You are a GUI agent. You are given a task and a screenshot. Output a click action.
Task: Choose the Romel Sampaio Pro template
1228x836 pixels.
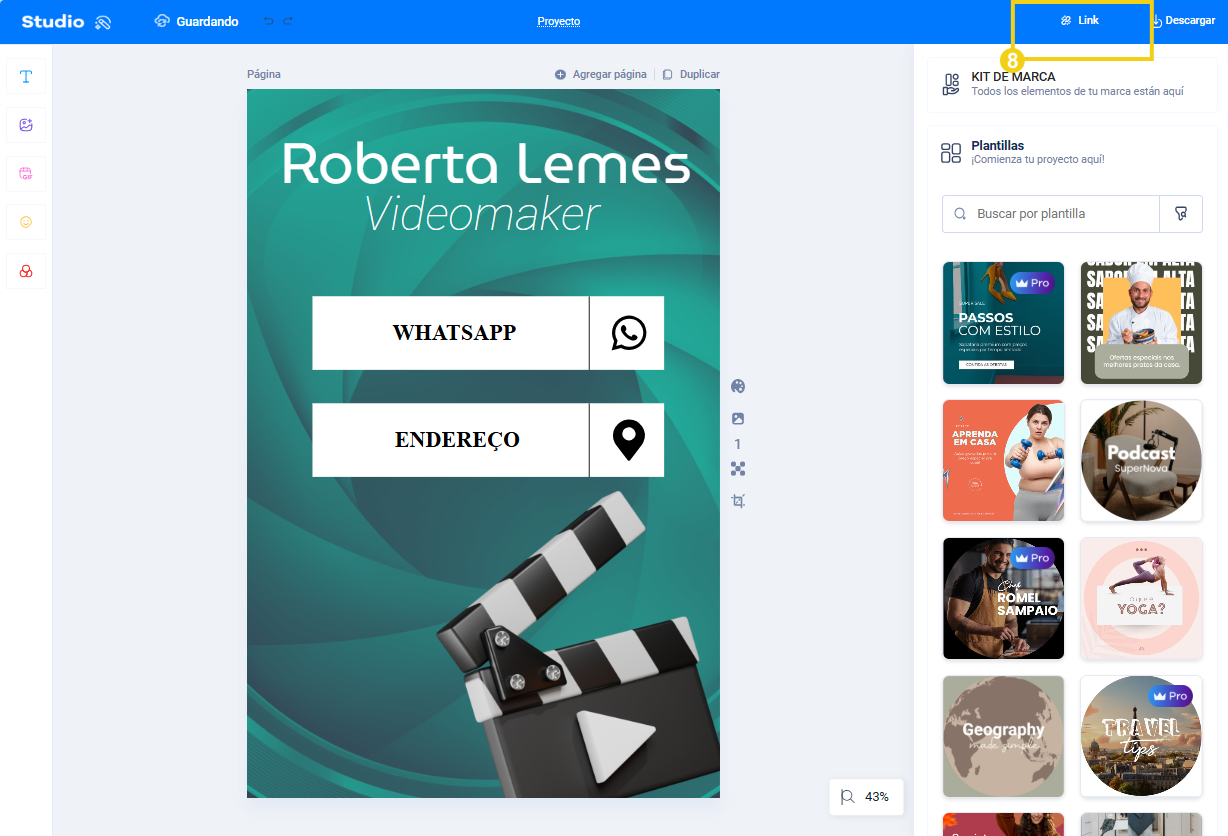pyautogui.click(x=1003, y=599)
